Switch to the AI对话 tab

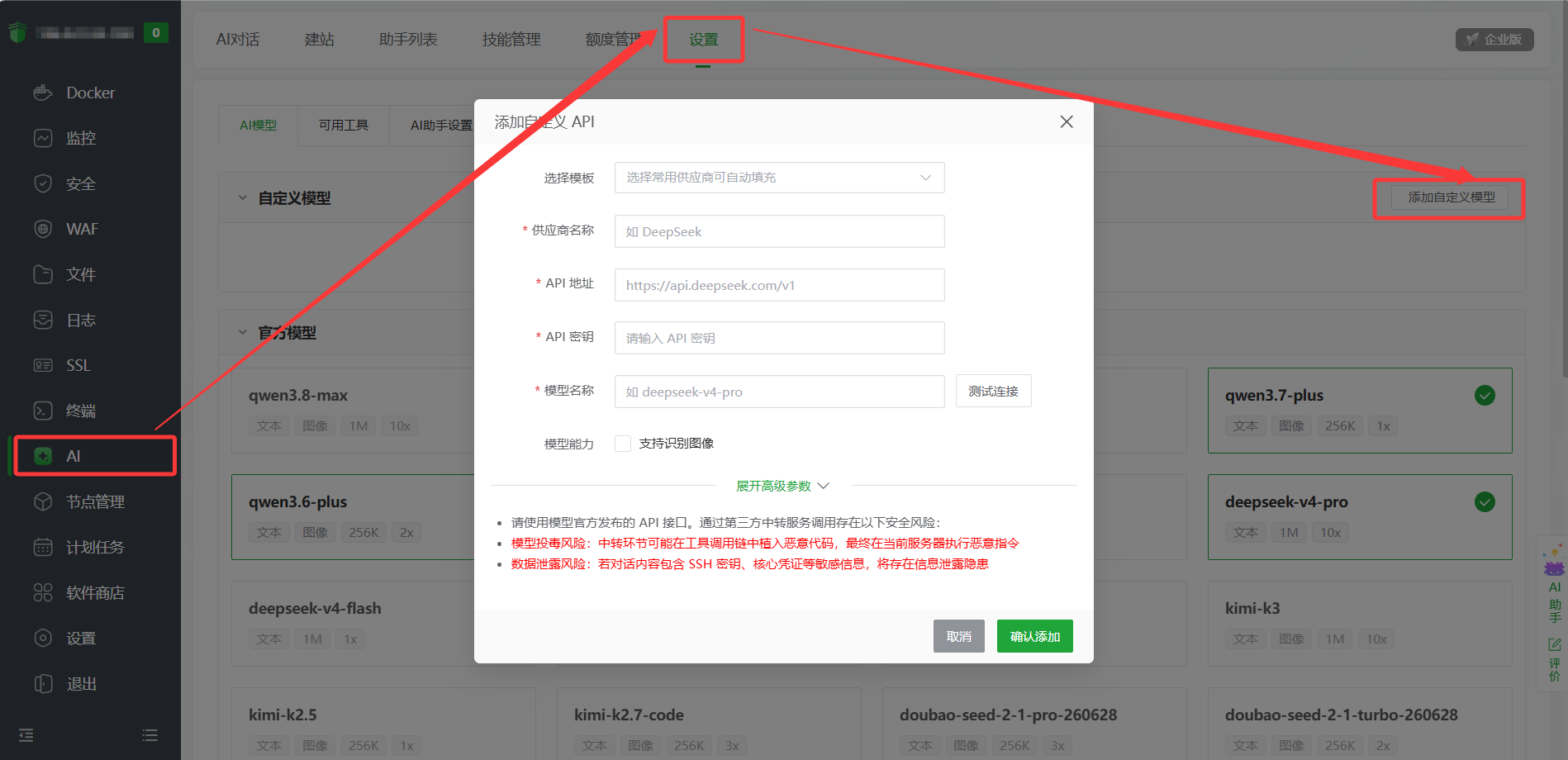pyautogui.click(x=238, y=40)
